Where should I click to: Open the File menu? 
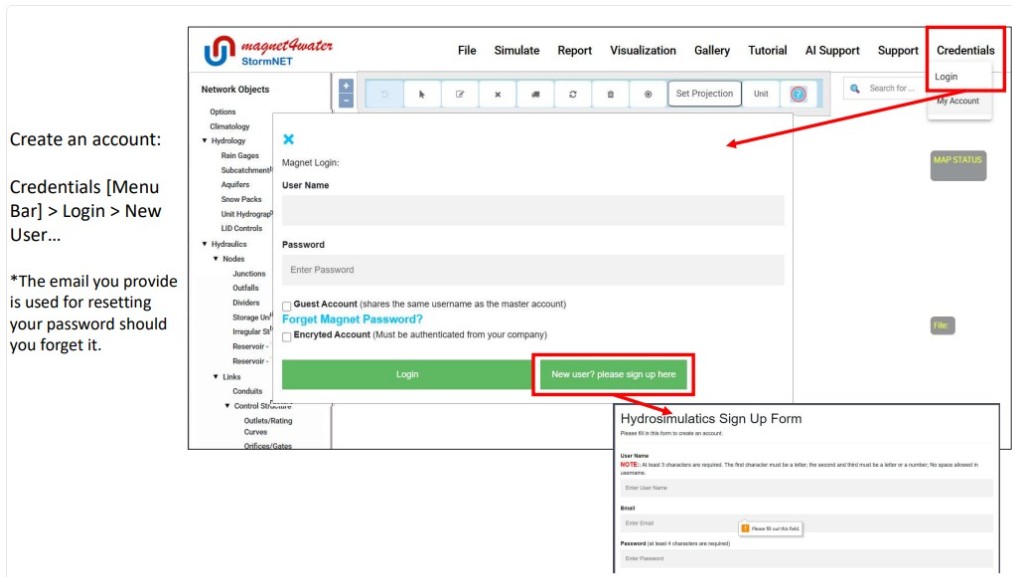(467, 50)
